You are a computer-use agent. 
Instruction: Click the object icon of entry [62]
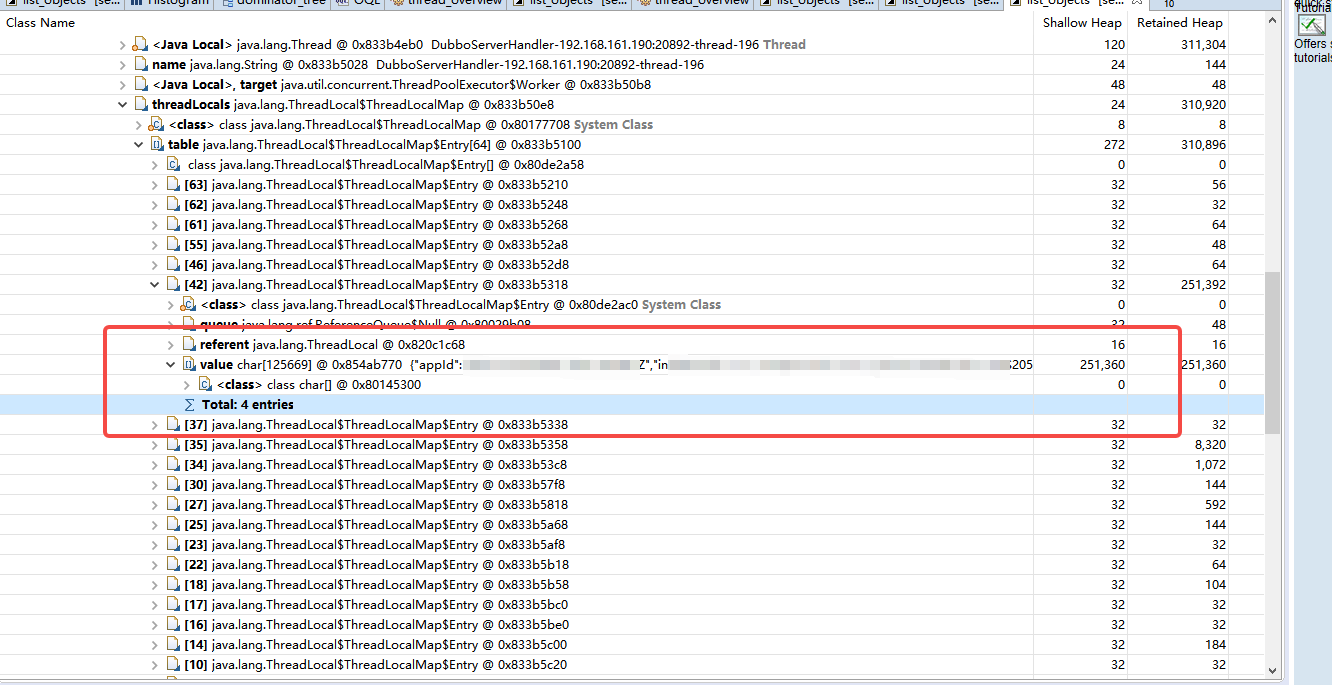pyautogui.click(x=173, y=205)
